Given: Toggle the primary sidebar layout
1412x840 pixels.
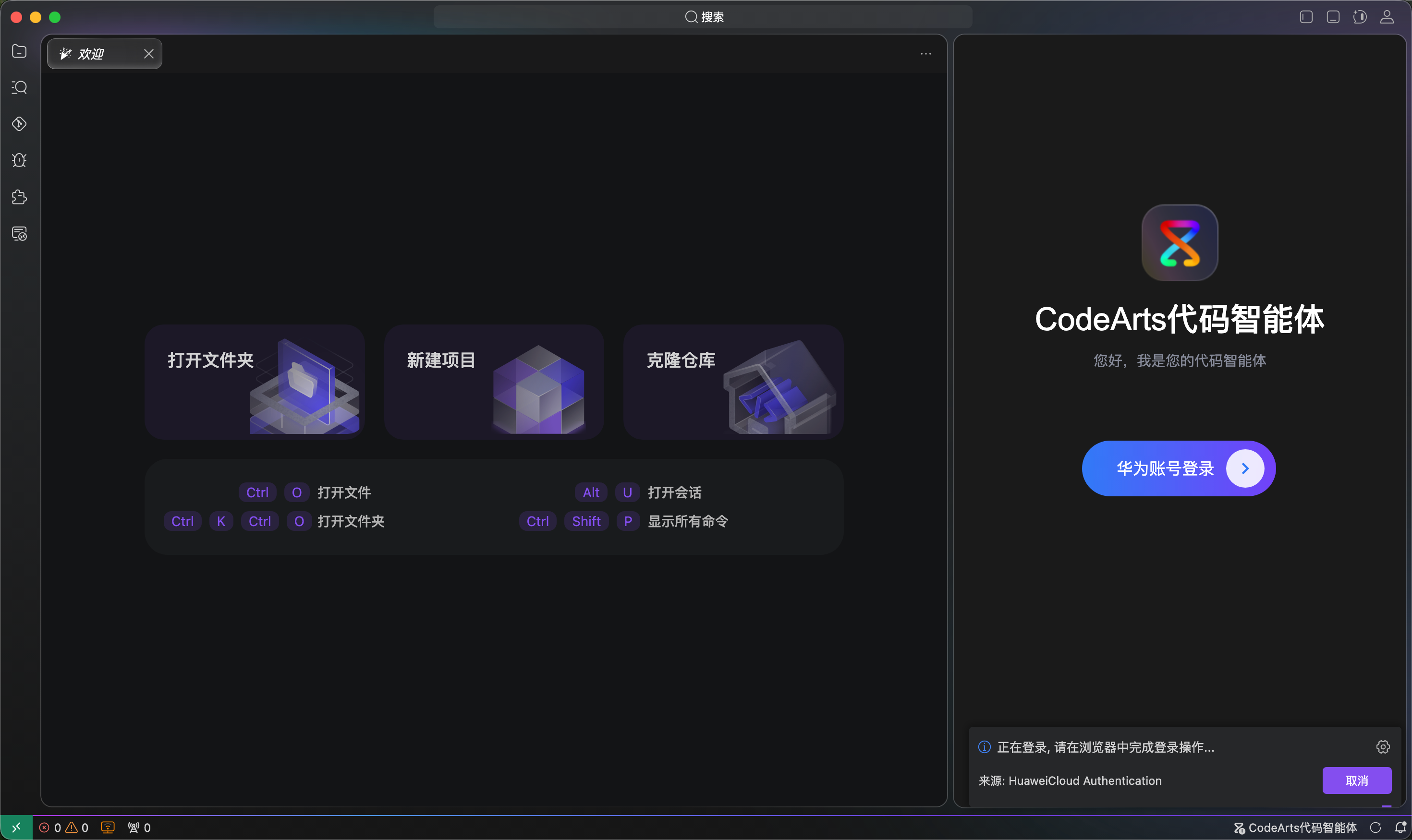Looking at the screenshot, I should [1306, 17].
